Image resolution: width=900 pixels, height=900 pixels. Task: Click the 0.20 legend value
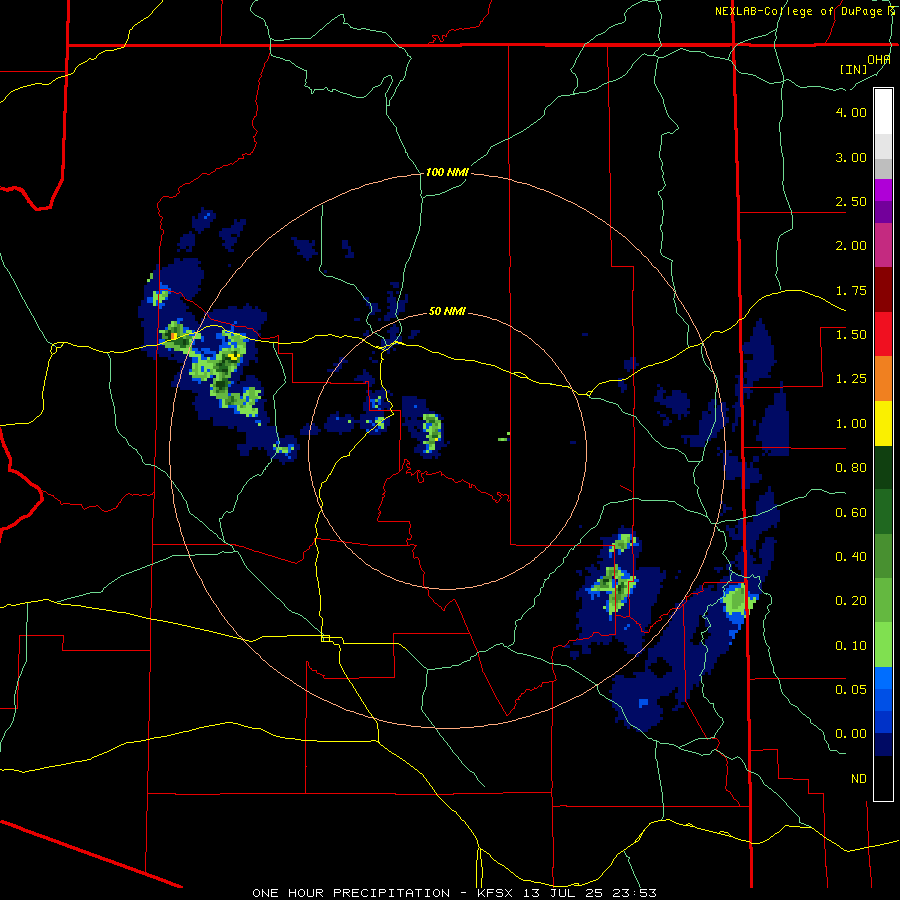click(x=851, y=601)
